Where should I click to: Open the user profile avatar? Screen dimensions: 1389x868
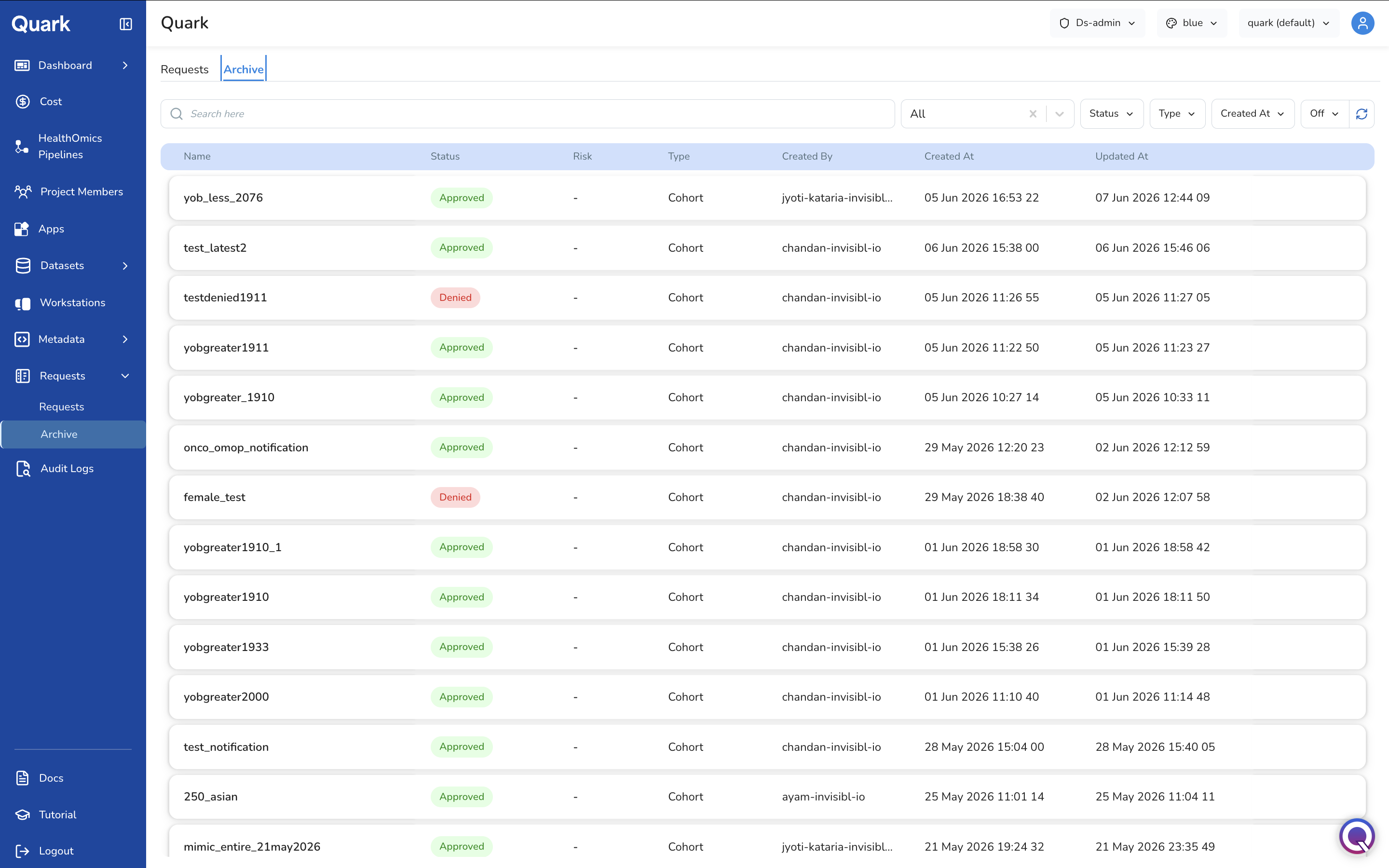[x=1362, y=24]
